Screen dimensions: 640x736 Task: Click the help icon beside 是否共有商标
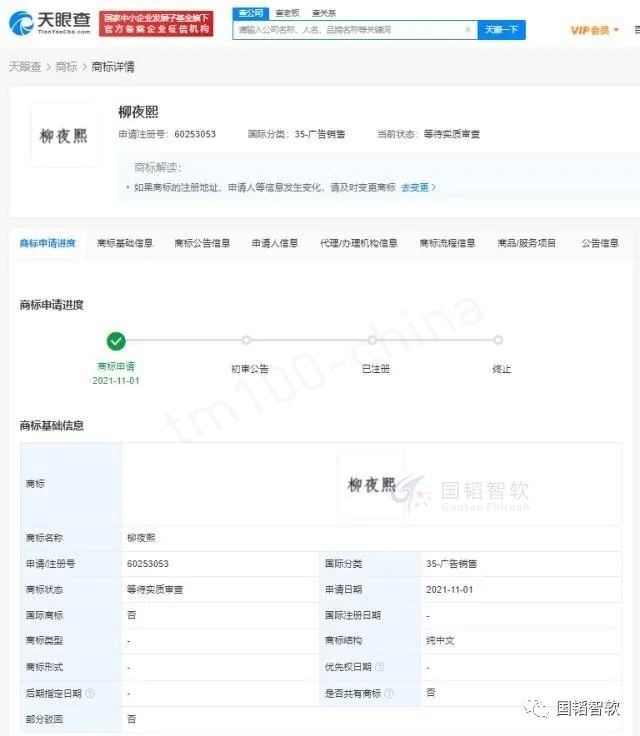(x=389, y=693)
